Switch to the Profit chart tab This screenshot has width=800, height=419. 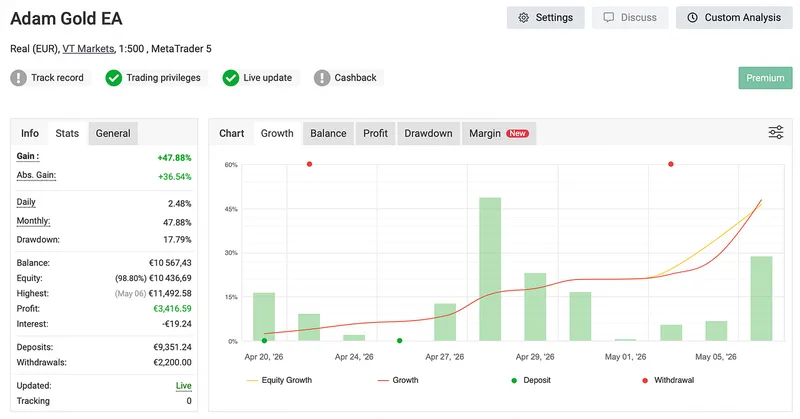point(376,133)
